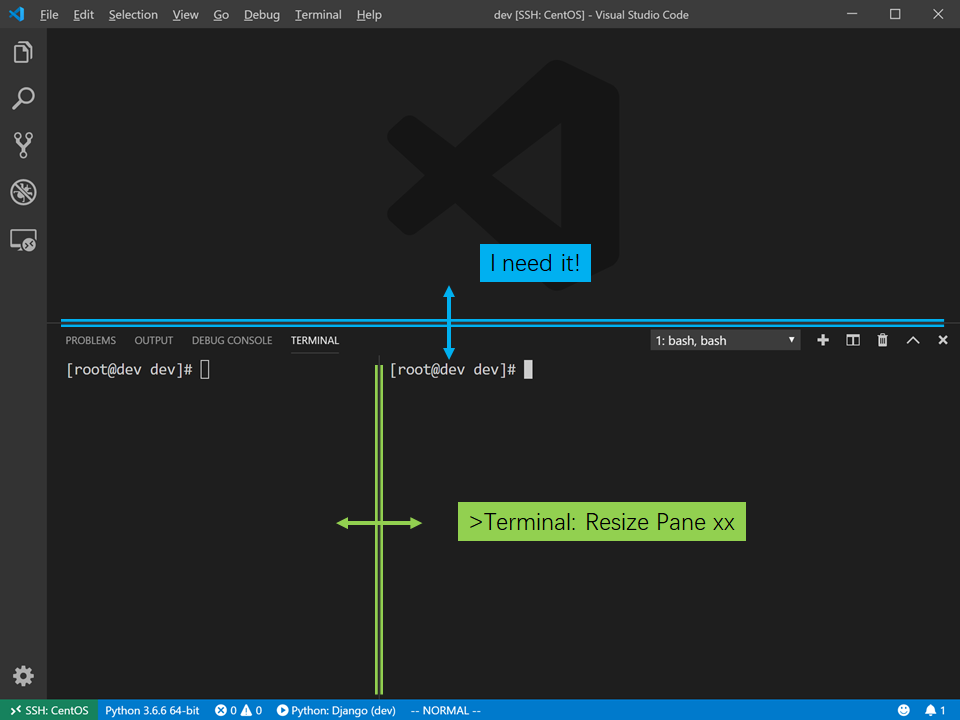Viewport: 960px width, 720px height.
Task: Open the Terminal menu
Action: pyautogui.click(x=317, y=14)
